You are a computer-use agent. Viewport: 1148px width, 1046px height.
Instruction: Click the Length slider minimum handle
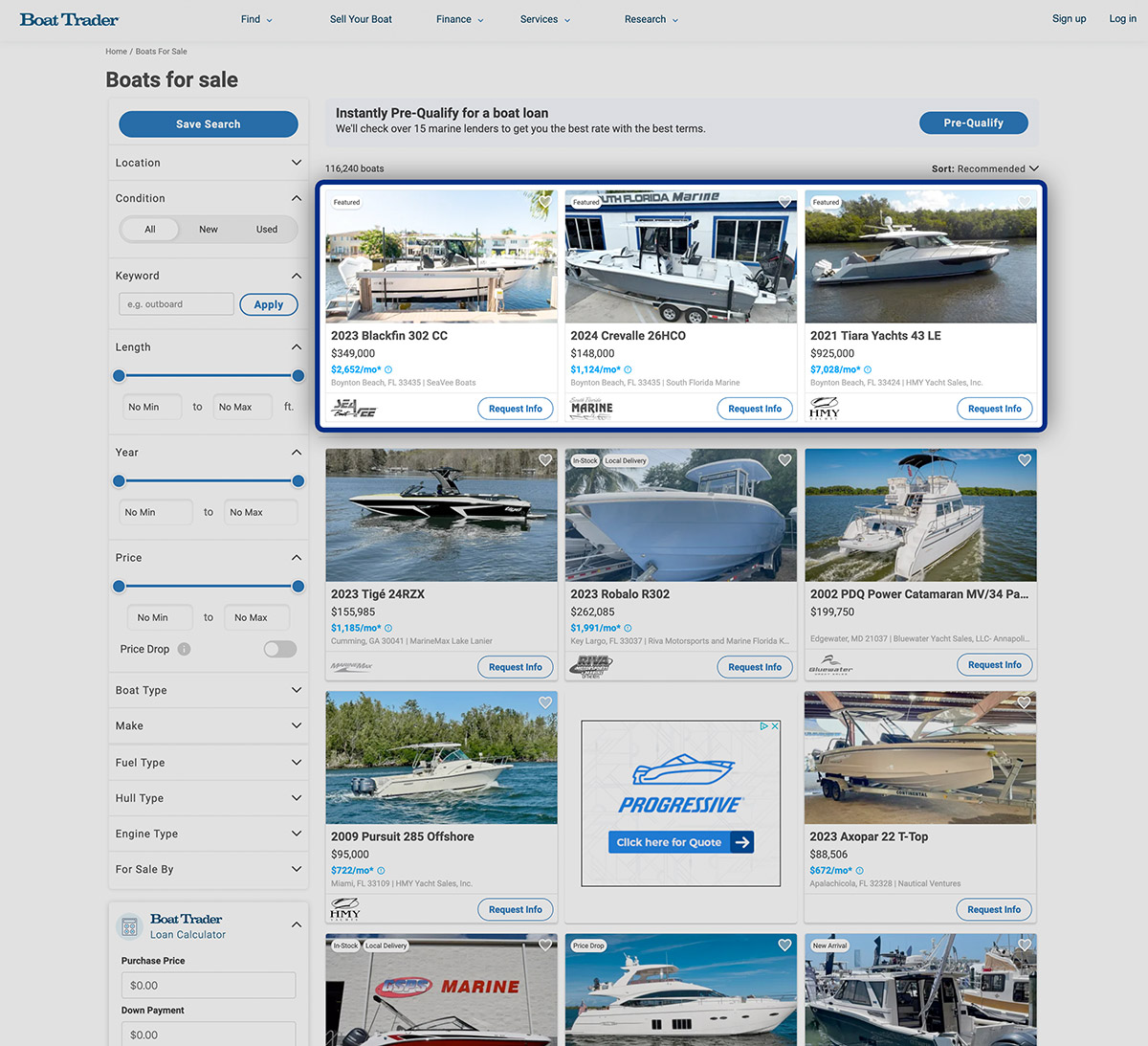119,376
